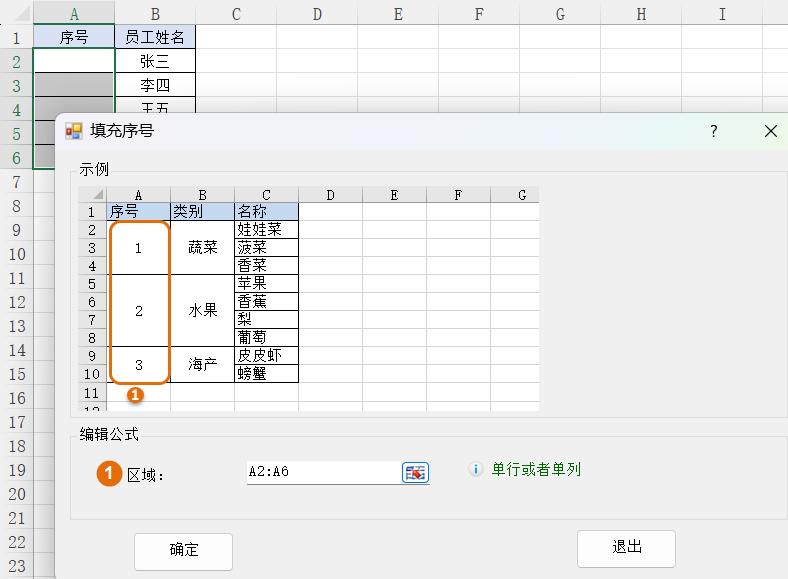The width and height of the screenshot is (788, 579).
Task: Click the example preview image in 示例
Action: tap(309, 298)
